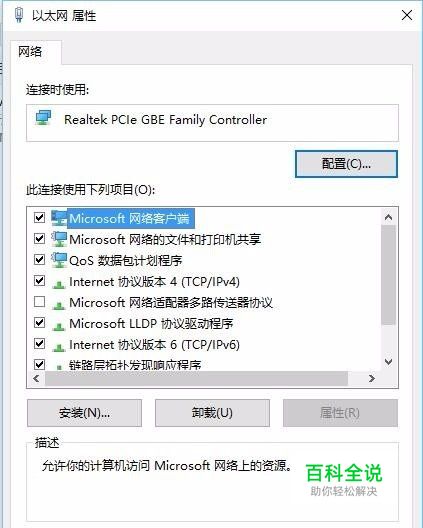Select Internet 协议版本 4 (TCP/IPv4) item
The height and width of the screenshot is (528, 423).
(x=154, y=282)
